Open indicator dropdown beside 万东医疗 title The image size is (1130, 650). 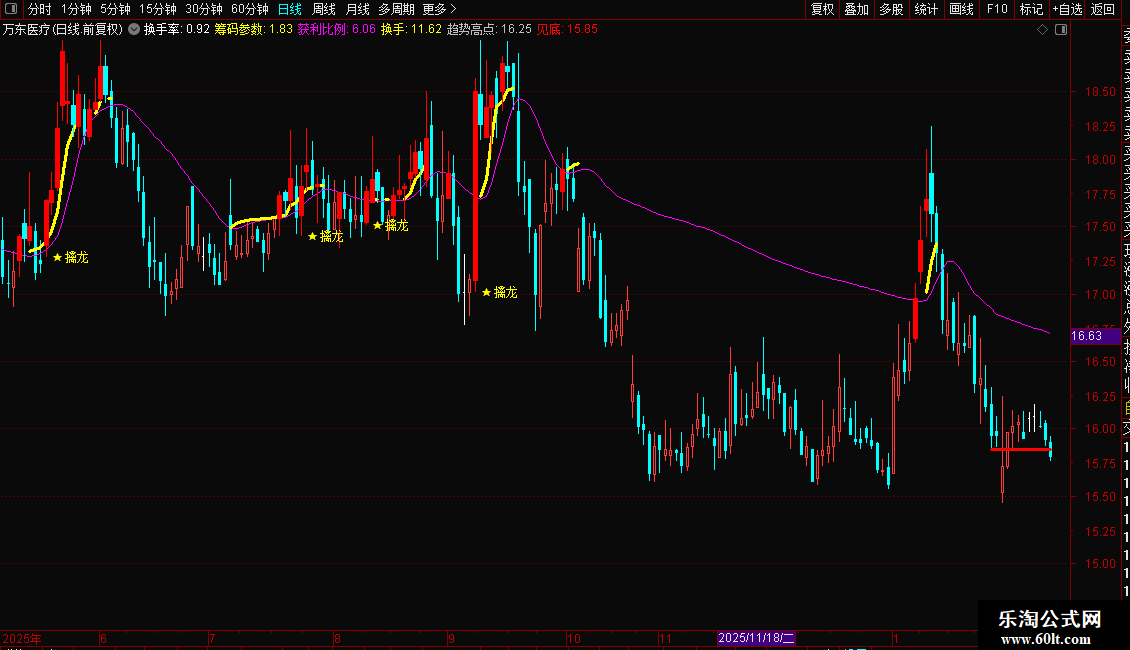[x=134, y=30]
